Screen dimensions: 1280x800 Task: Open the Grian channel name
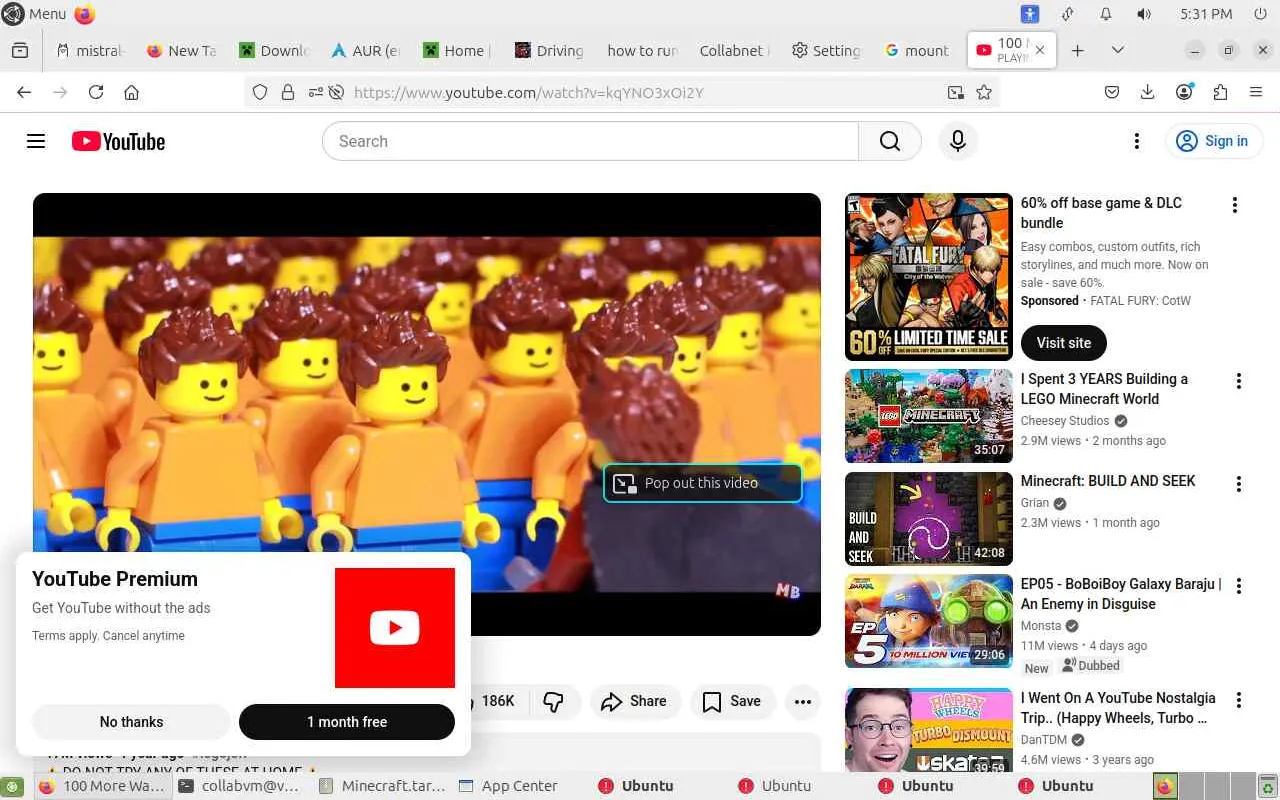point(1035,503)
